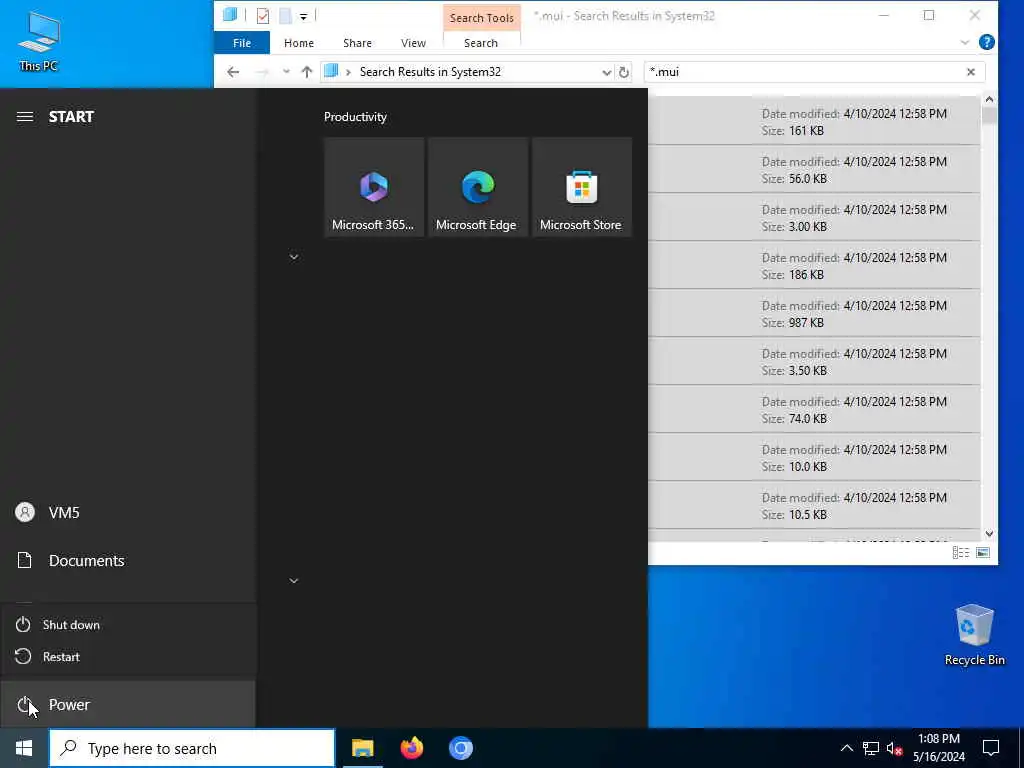Open the clock and calendar flyout
Image resolution: width=1024 pixels, height=768 pixels.
tap(939, 748)
